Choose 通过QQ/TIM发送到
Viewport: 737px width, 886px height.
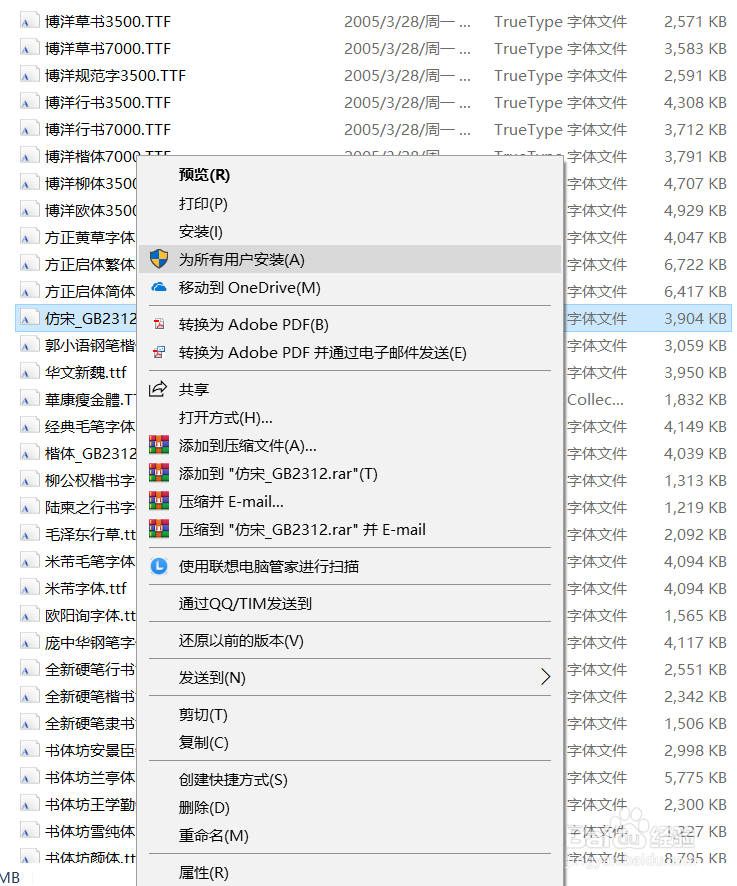pyautogui.click(x=245, y=603)
